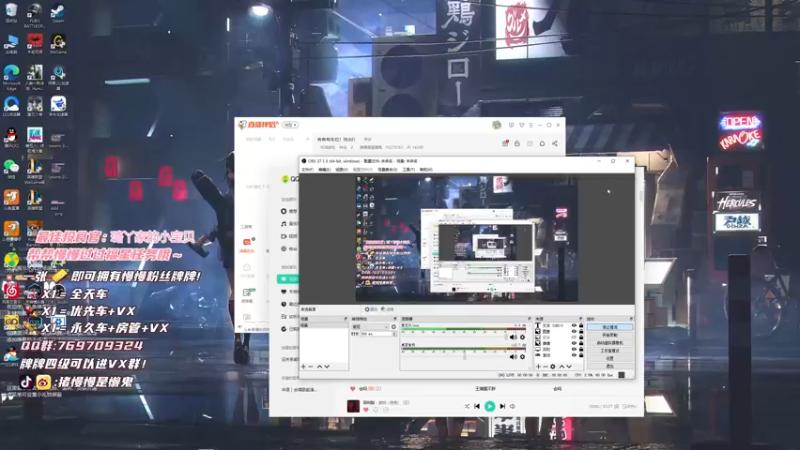Click the Exit button in OBS controls
Viewport: 800px width, 450px height.
point(610,366)
